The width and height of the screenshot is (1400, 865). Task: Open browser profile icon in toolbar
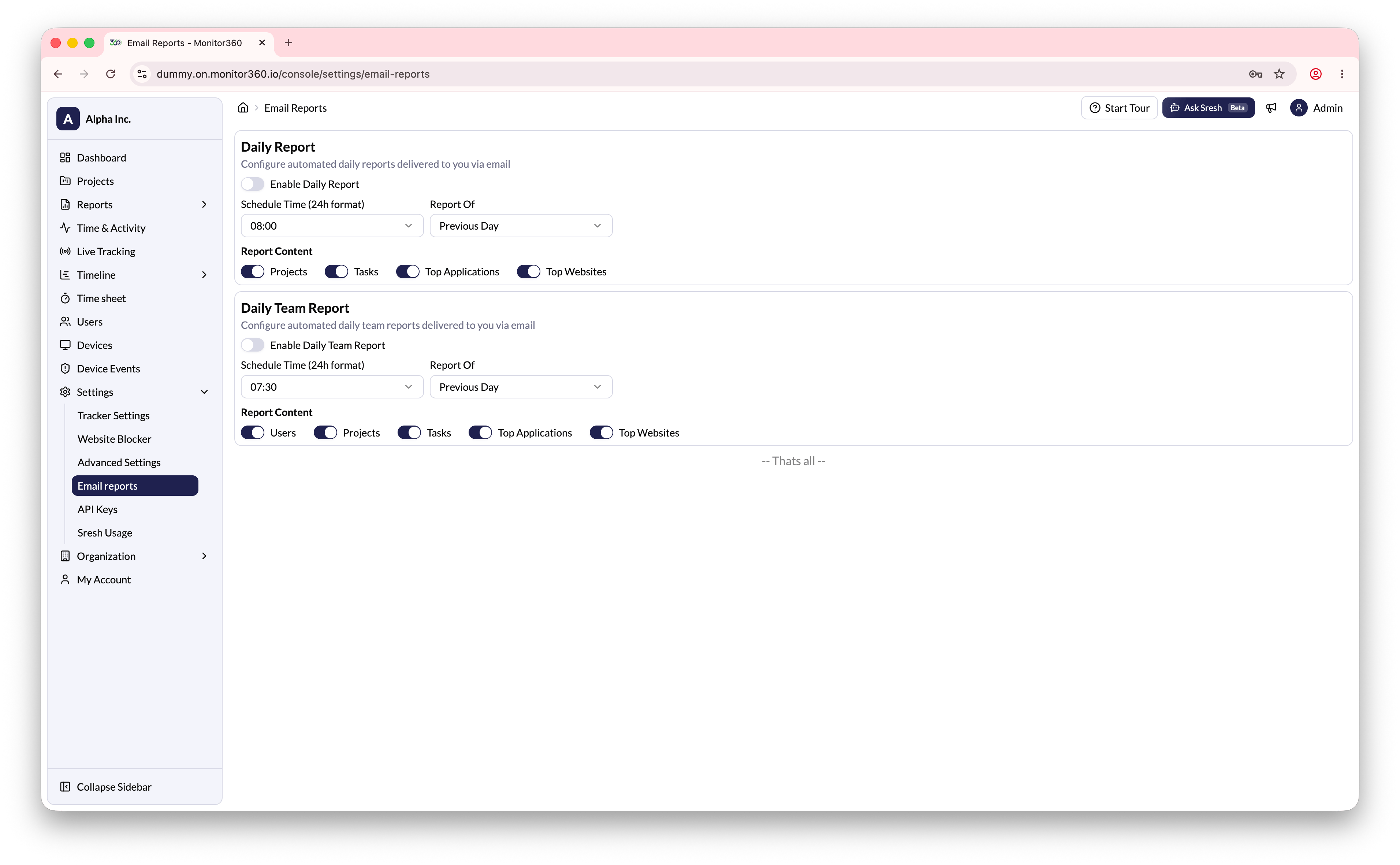coord(1315,74)
